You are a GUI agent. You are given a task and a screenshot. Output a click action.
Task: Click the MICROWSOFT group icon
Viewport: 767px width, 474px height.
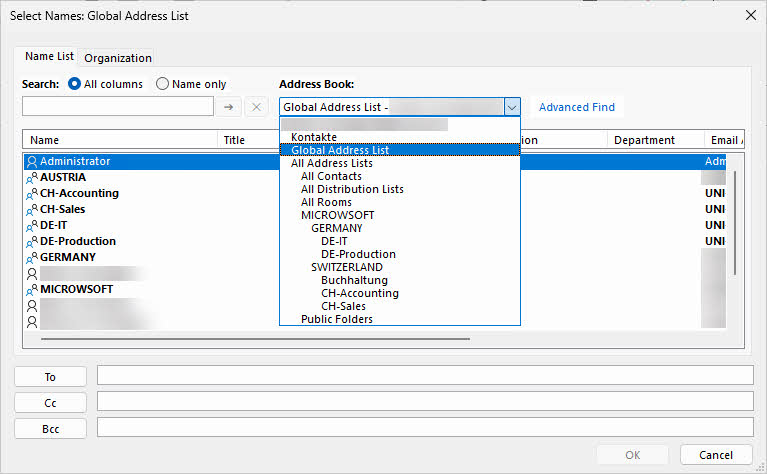(x=32, y=289)
